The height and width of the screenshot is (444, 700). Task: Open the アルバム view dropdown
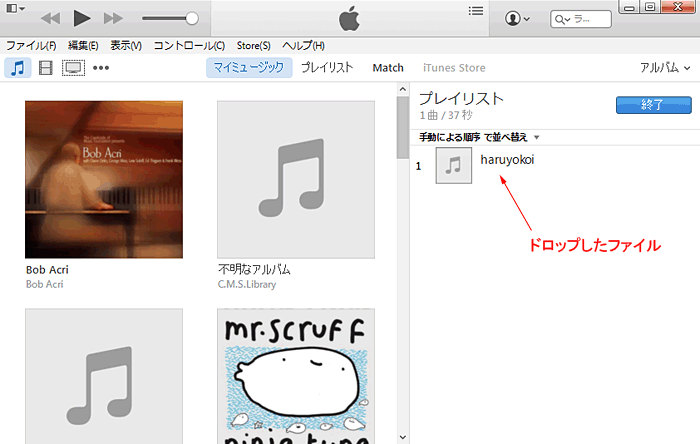(665, 68)
